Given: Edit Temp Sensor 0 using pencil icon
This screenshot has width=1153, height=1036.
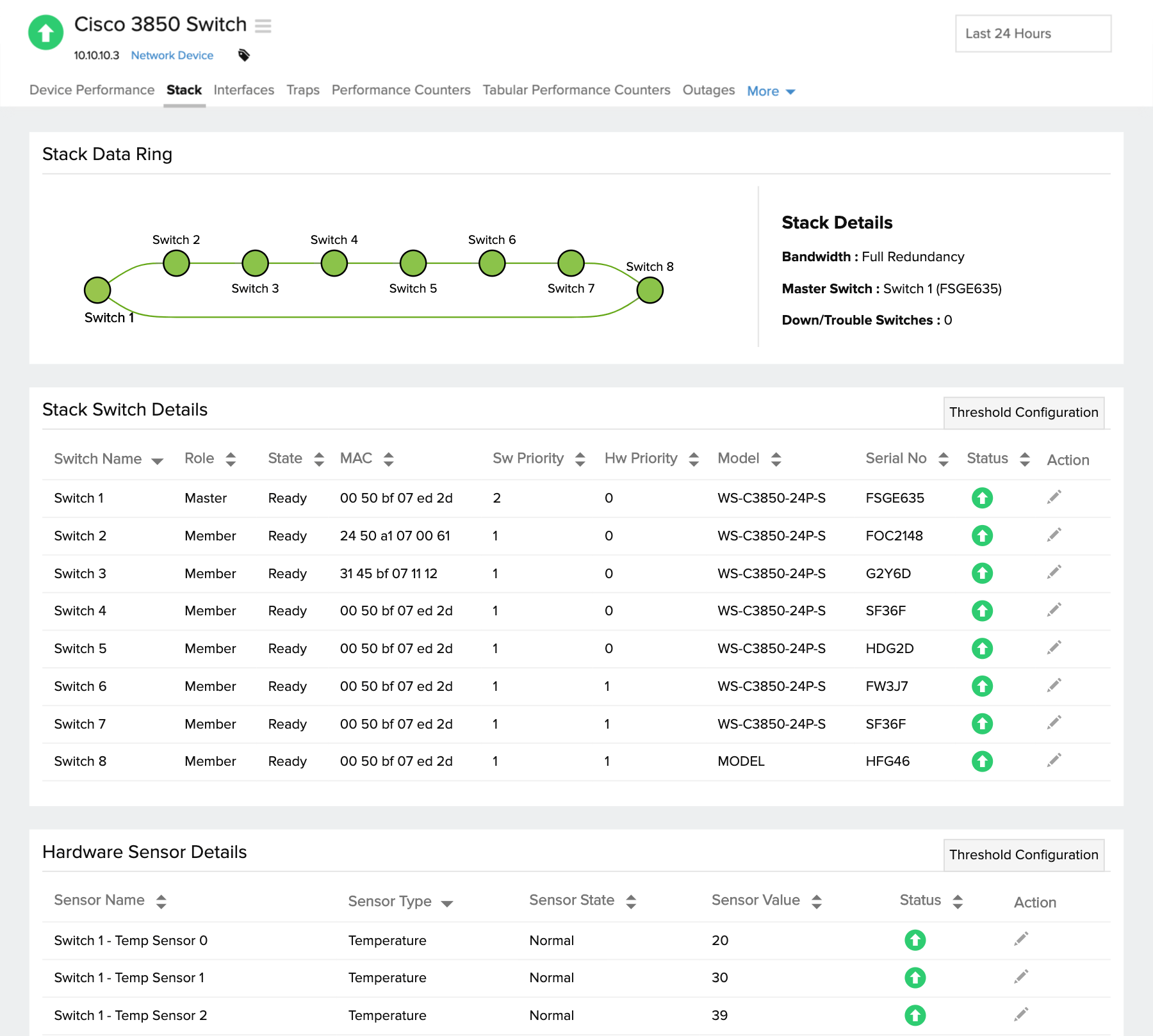Looking at the screenshot, I should pyautogui.click(x=1021, y=939).
